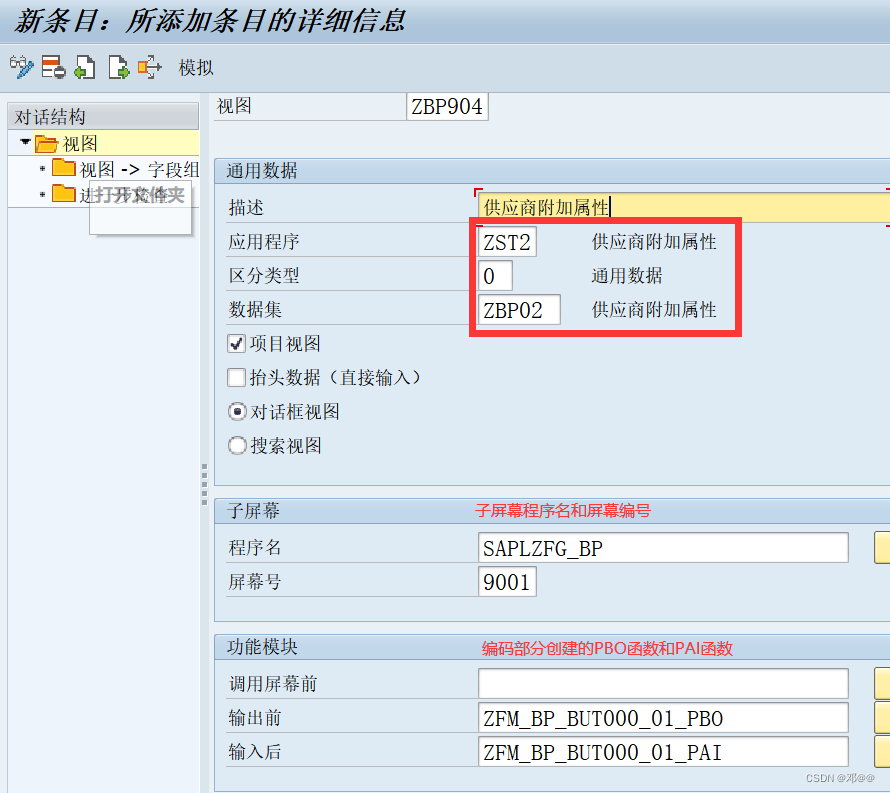The width and height of the screenshot is (890, 793).
Task: Click the 区分类型 field with value 0
Action: point(495,276)
